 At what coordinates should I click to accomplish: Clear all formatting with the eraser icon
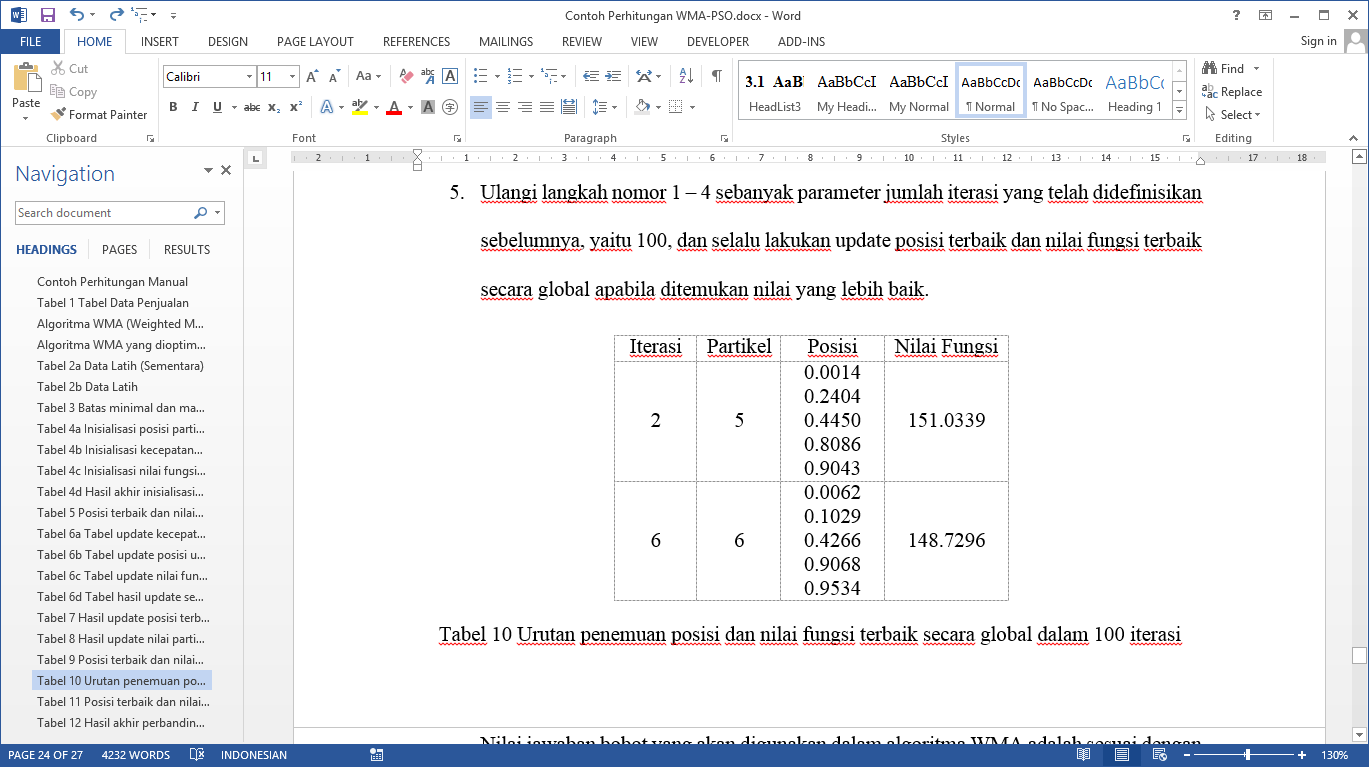[x=406, y=76]
